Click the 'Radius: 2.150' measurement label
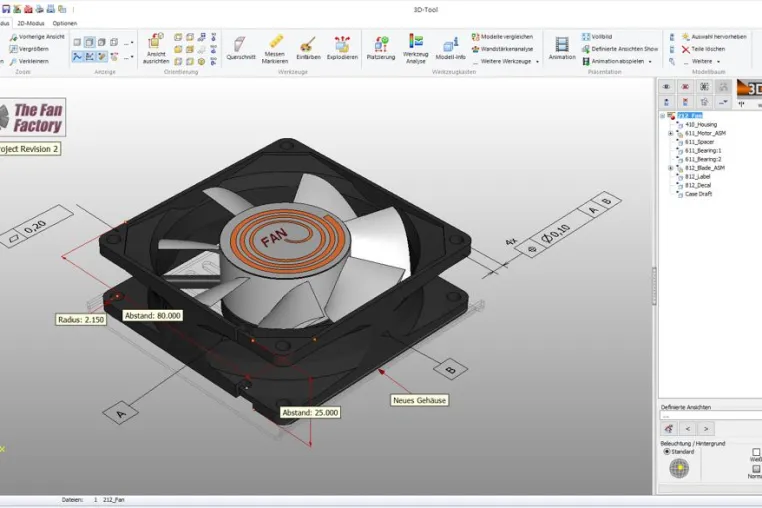 (x=81, y=320)
